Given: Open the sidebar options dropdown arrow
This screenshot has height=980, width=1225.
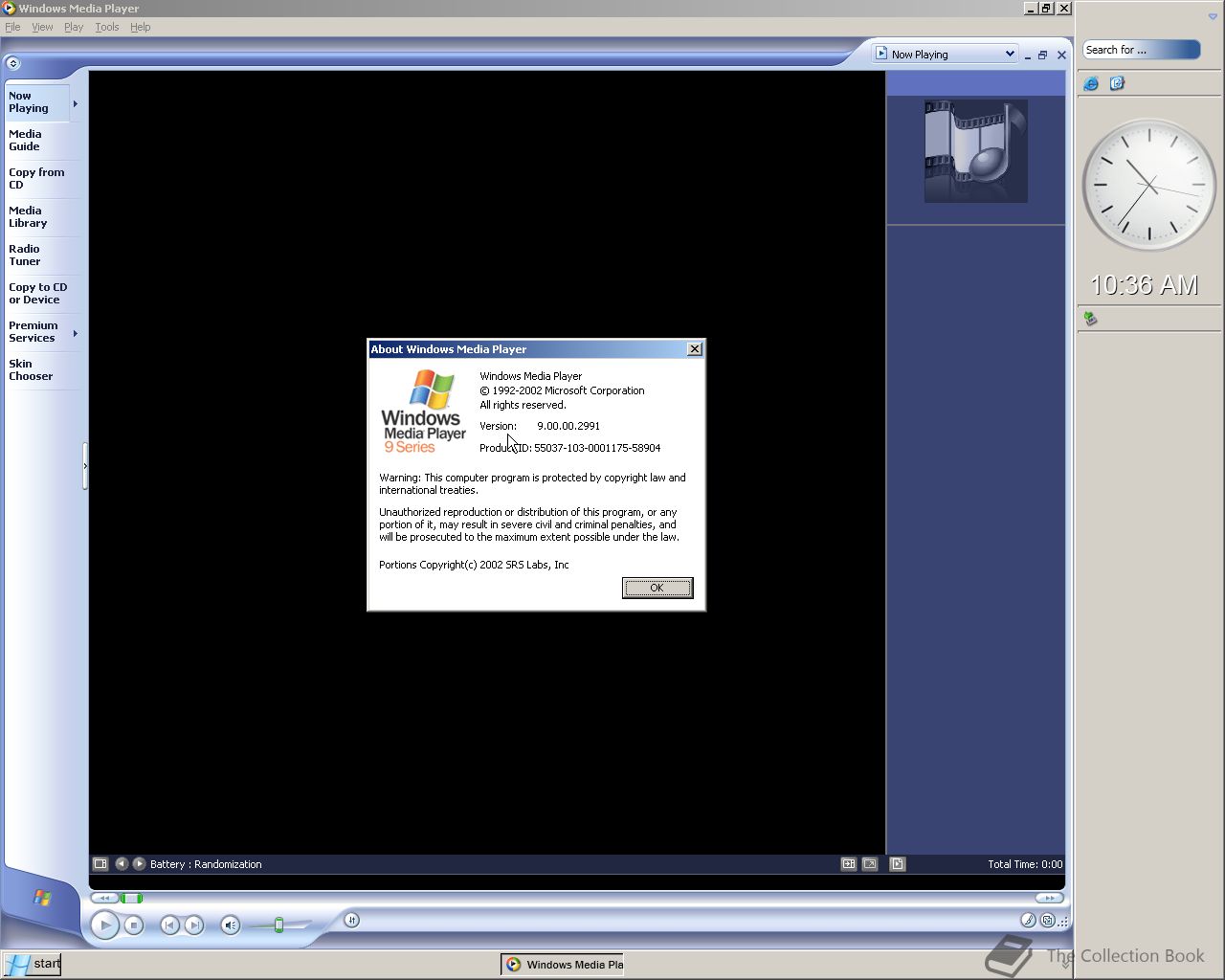Looking at the screenshot, I should pyautogui.click(x=1213, y=16).
